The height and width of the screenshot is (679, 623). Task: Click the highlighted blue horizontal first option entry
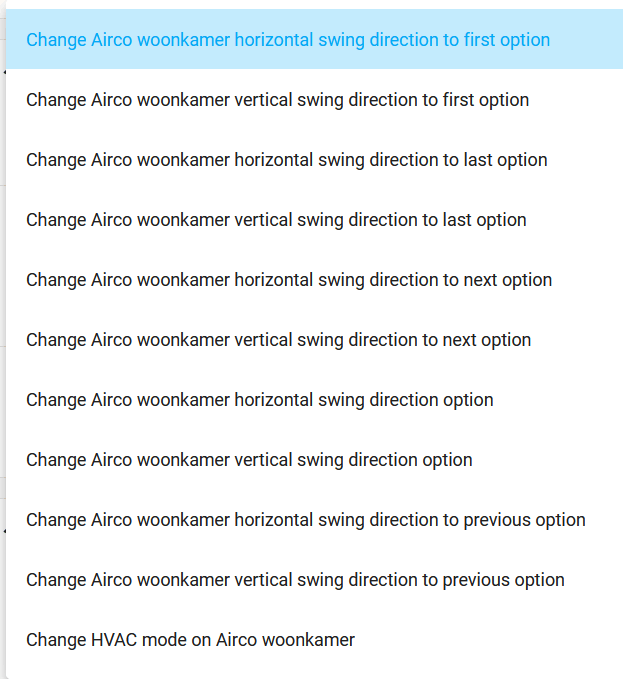(x=314, y=39)
